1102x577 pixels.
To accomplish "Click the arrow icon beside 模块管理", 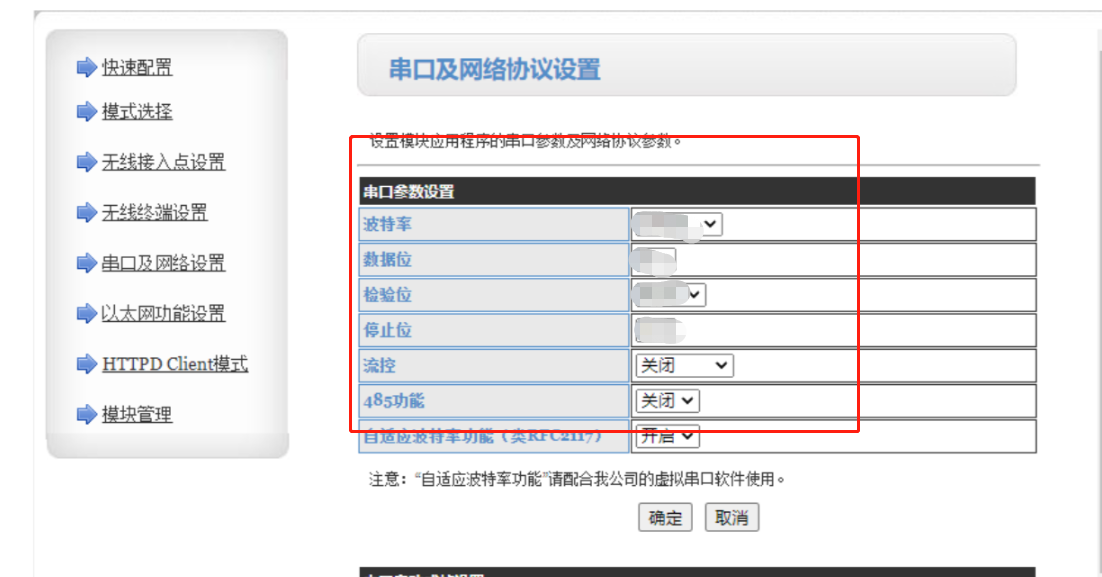I will pyautogui.click(x=86, y=414).
